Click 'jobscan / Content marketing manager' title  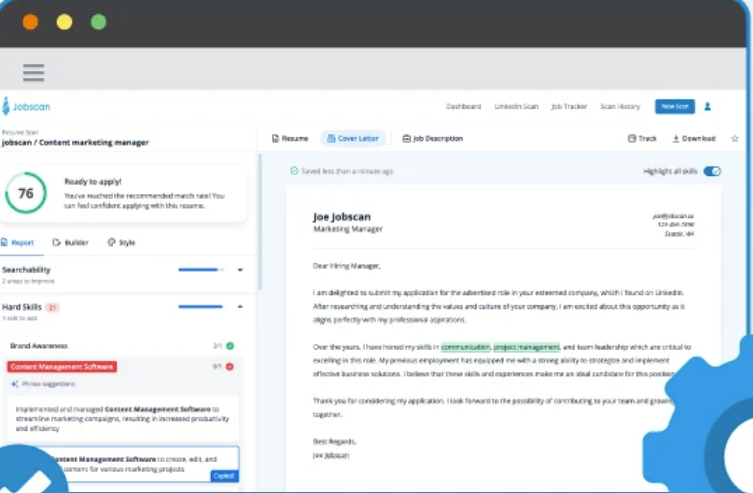coord(75,143)
